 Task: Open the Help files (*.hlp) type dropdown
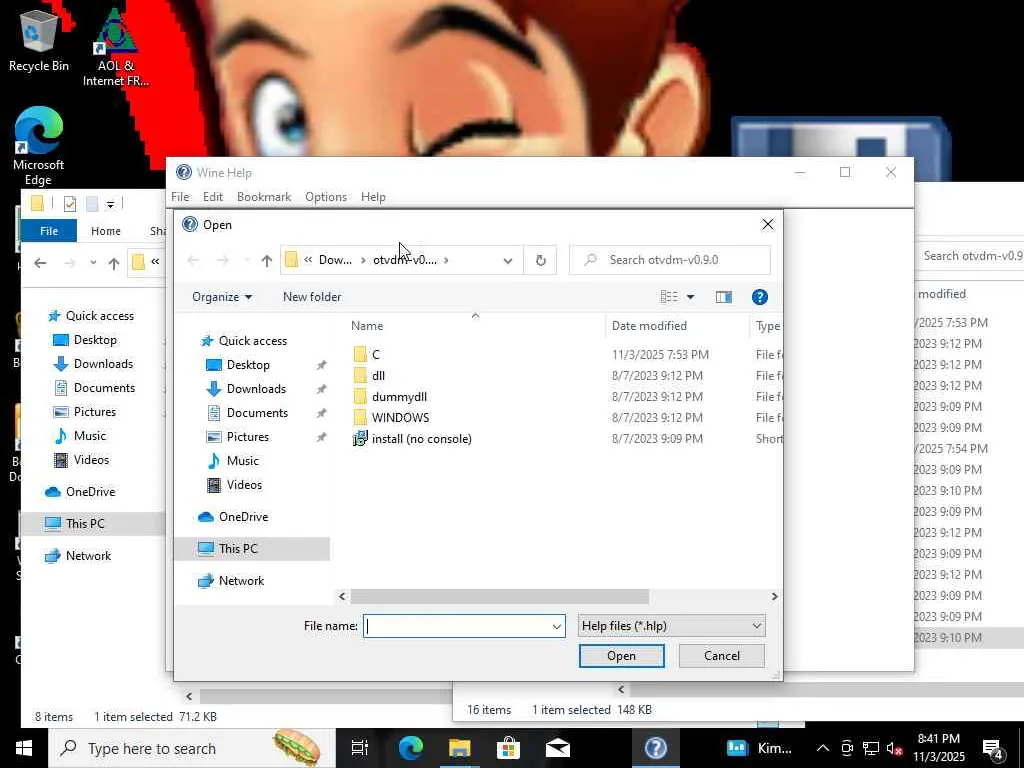click(x=671, y=626)
